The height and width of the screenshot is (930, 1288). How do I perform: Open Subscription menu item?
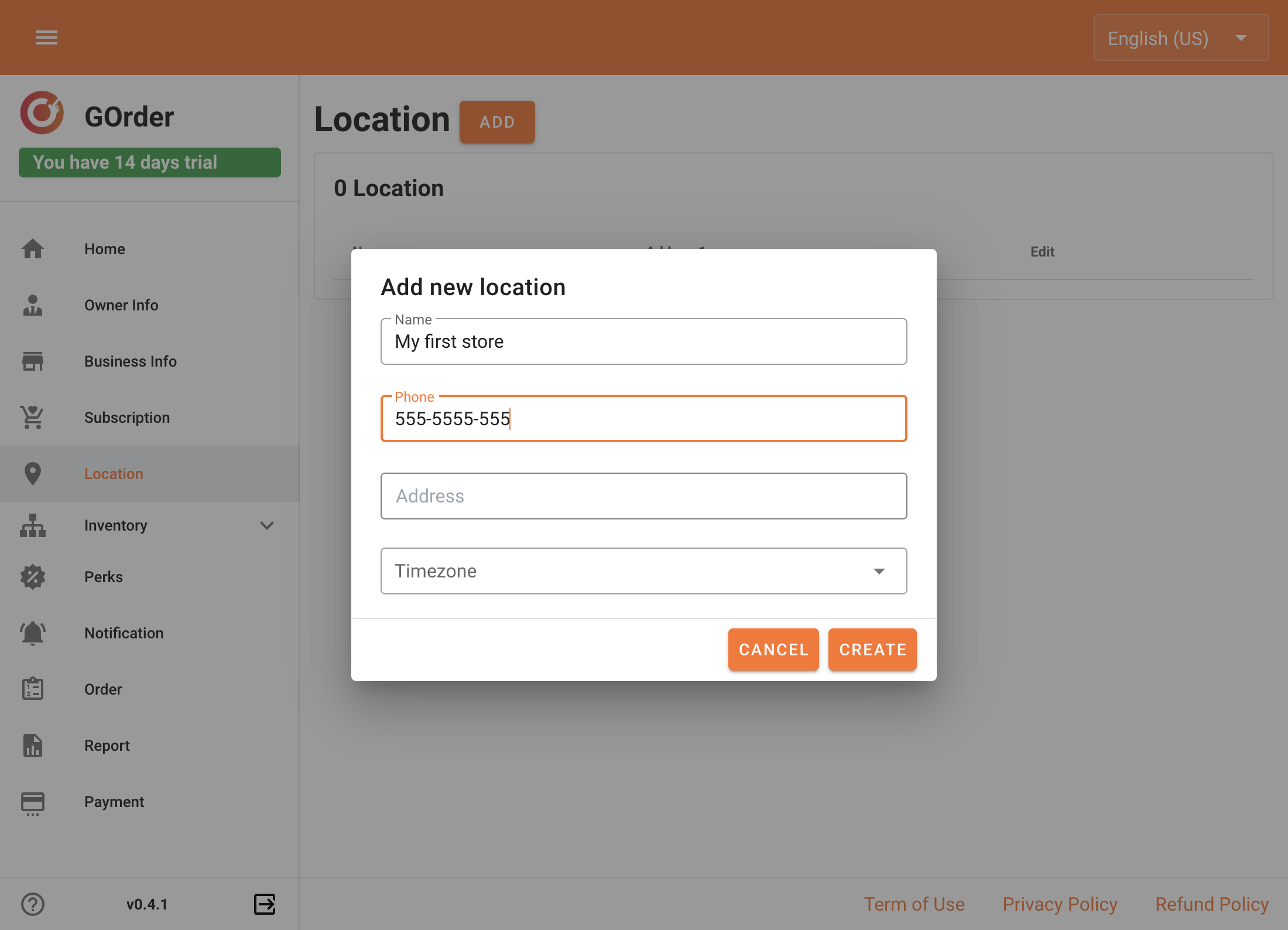coord(149,418)
